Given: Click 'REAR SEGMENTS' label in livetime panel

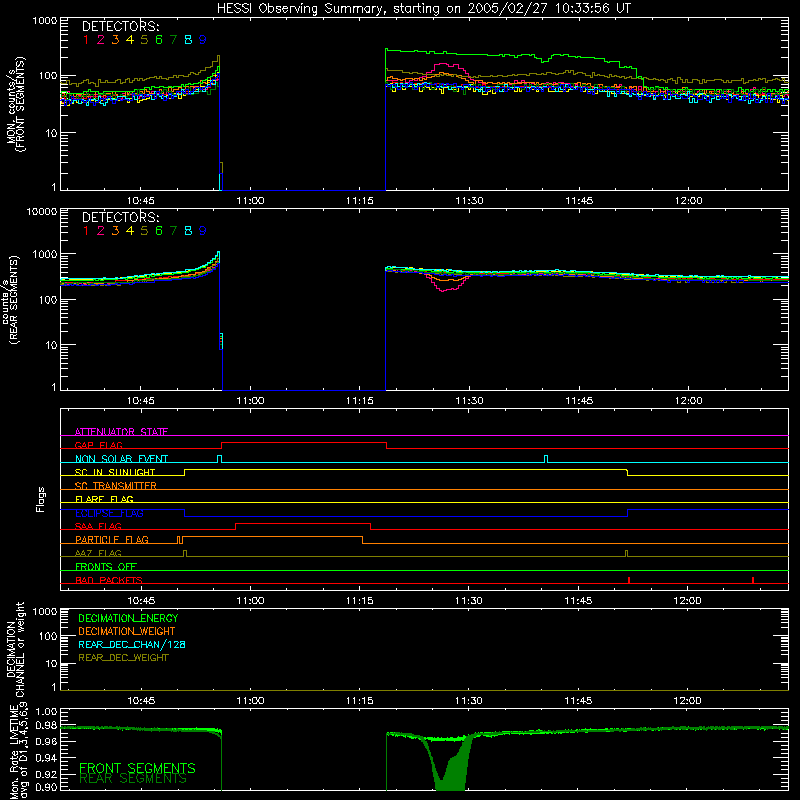Looking at the screenshot, I should tap(133, 779).
